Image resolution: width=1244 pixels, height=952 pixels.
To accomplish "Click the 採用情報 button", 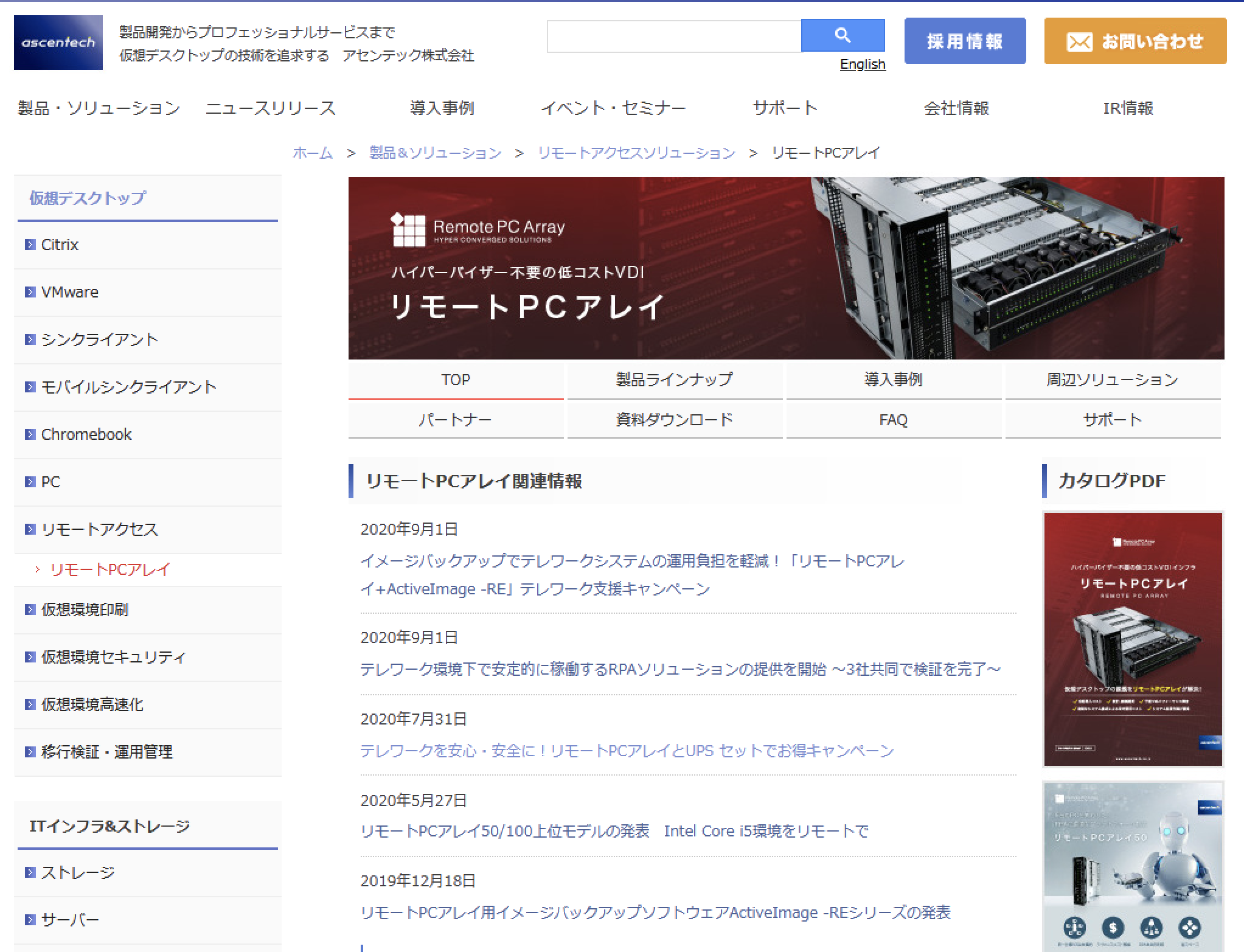I will coord(965,41).
